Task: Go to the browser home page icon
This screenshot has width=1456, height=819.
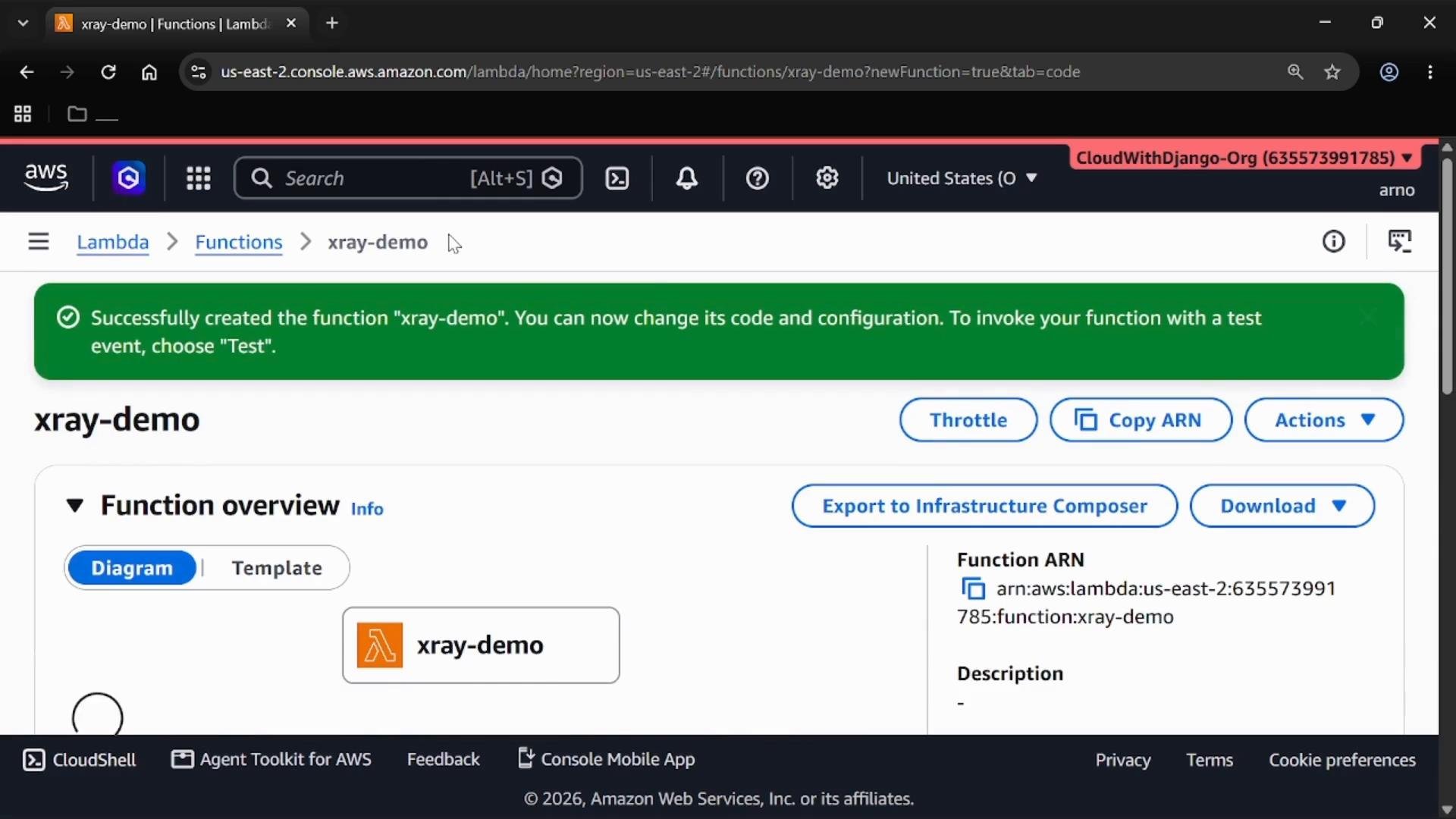Action: coord(149,72)
